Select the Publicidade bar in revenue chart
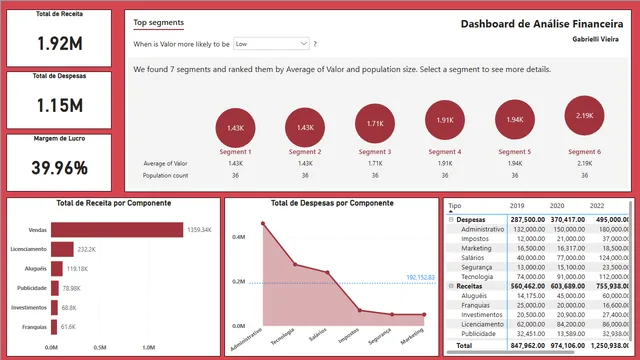 pyautogui.click(x=55, y=288)
